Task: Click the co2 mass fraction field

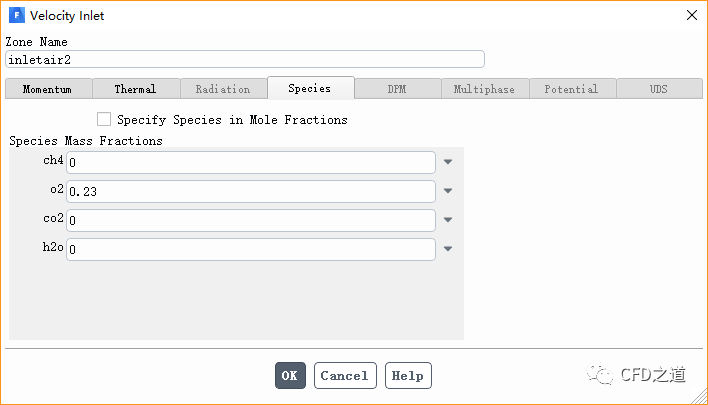Action: tap(251, 220)
